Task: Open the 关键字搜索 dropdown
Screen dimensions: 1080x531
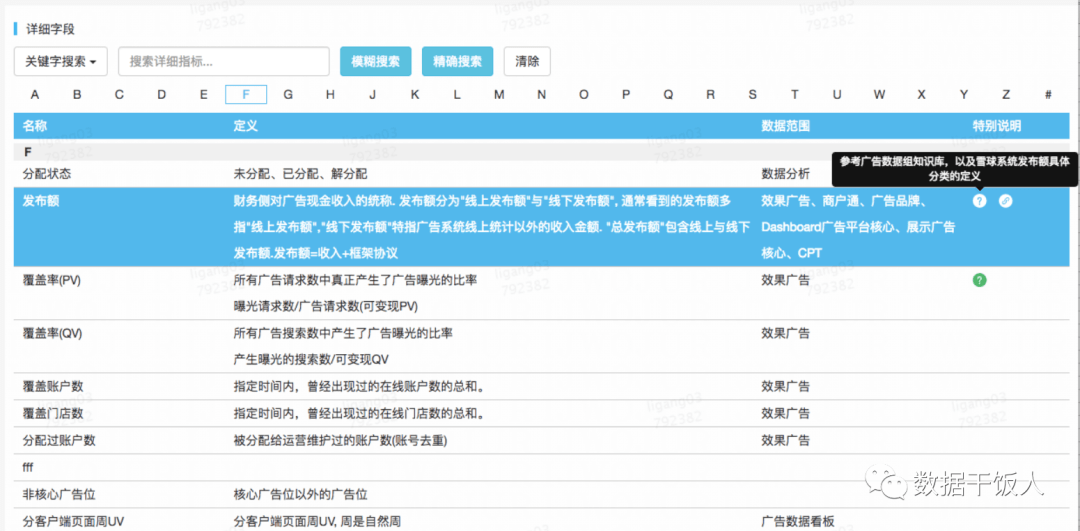Action: pyautogui.click(x=62, y=61)
